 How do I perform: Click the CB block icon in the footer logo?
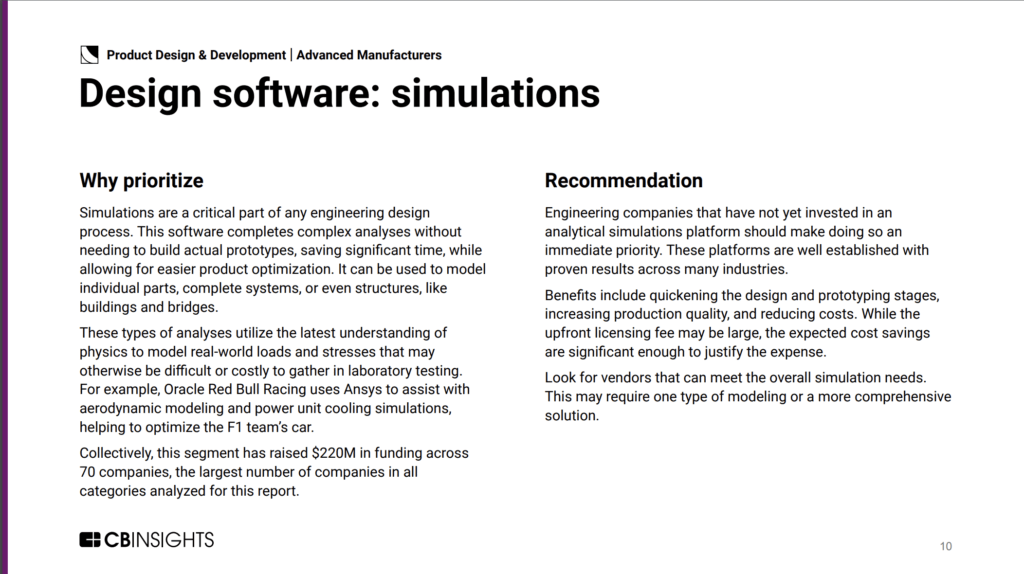(91, 540)
